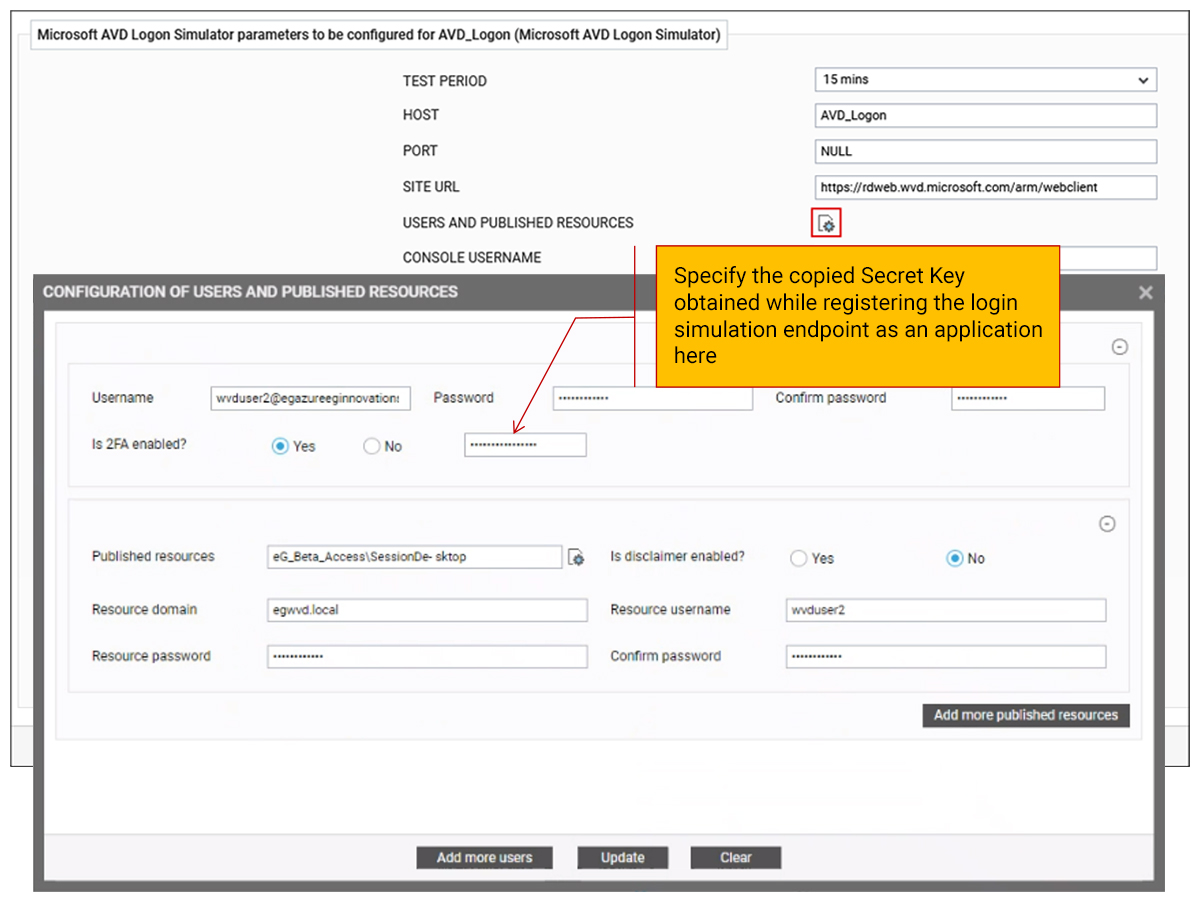Open the Users and Published Resources configuration icon

pos(826,223)
